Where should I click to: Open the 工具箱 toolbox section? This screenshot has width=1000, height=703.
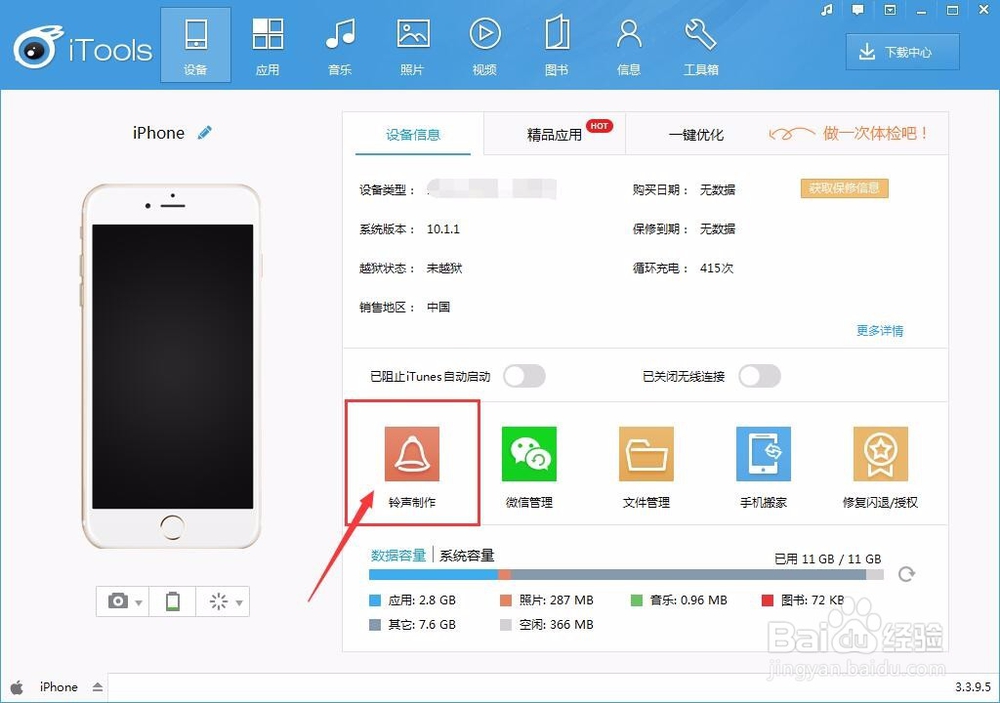pyautogui.click(x=701, y=44)
